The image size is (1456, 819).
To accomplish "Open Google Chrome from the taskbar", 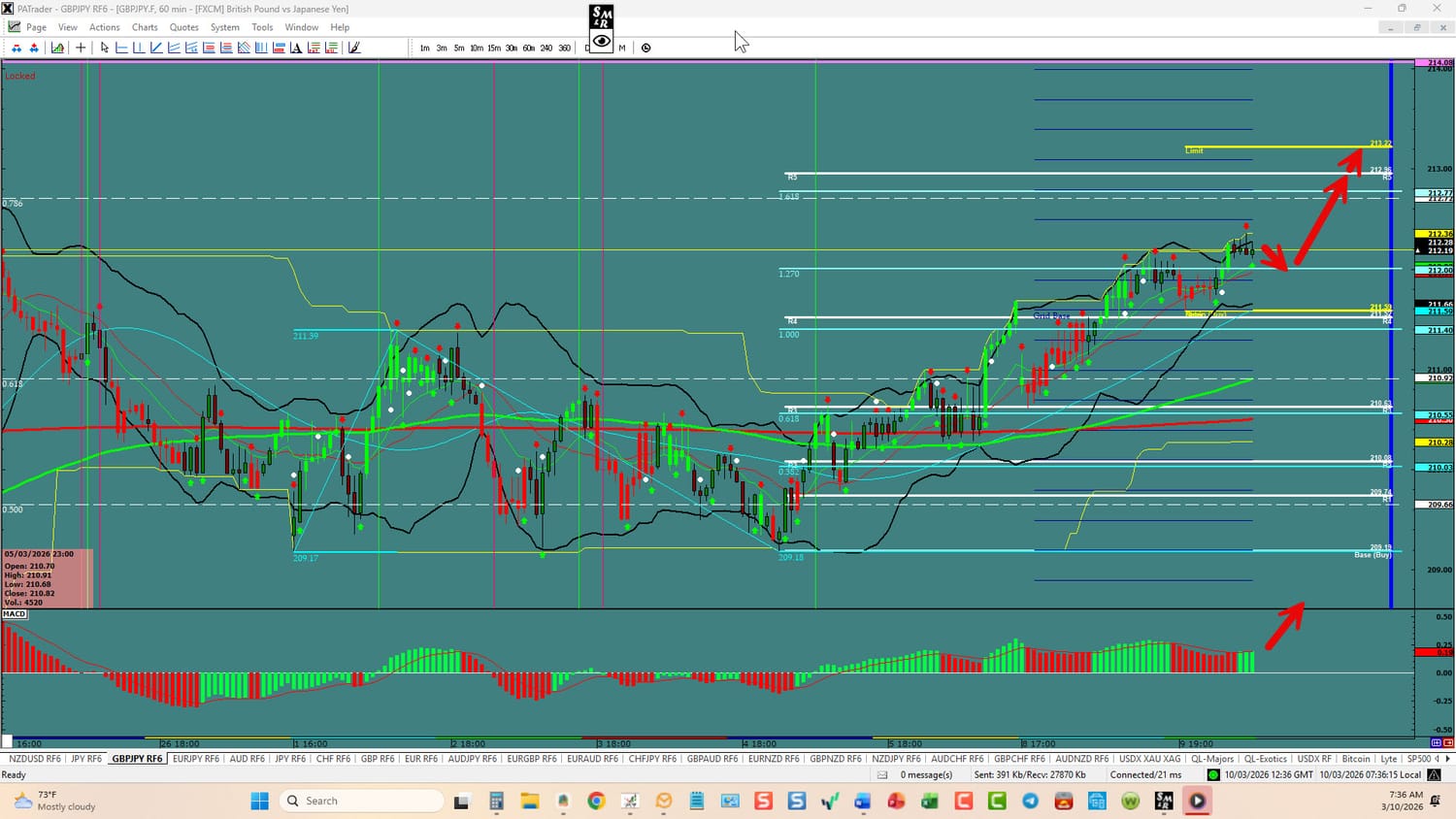I will pos(596,801).
